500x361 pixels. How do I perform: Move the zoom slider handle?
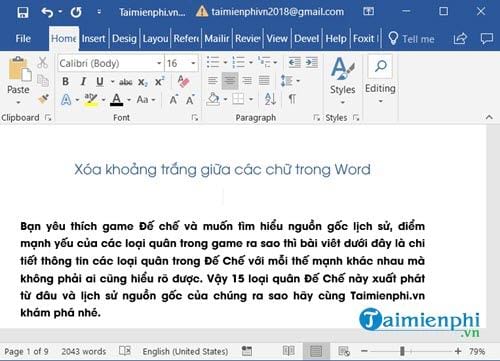[402, 351]
